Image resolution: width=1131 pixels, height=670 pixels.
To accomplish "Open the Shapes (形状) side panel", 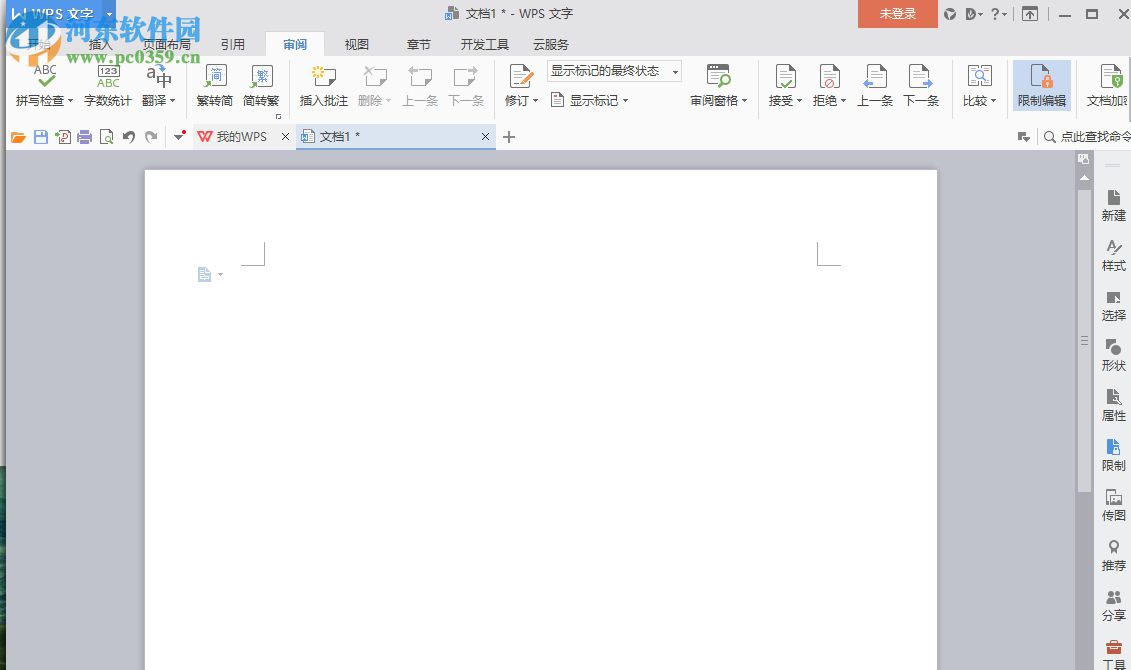I will [x=1114, y=356].
